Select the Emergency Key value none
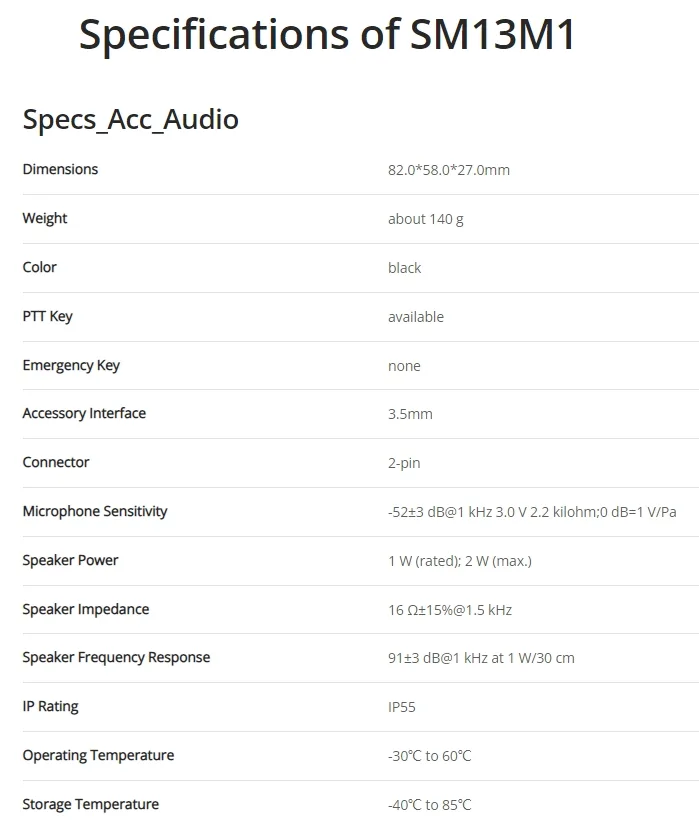The height and width of the screenshot is (835, 699). tap(404, 366)
